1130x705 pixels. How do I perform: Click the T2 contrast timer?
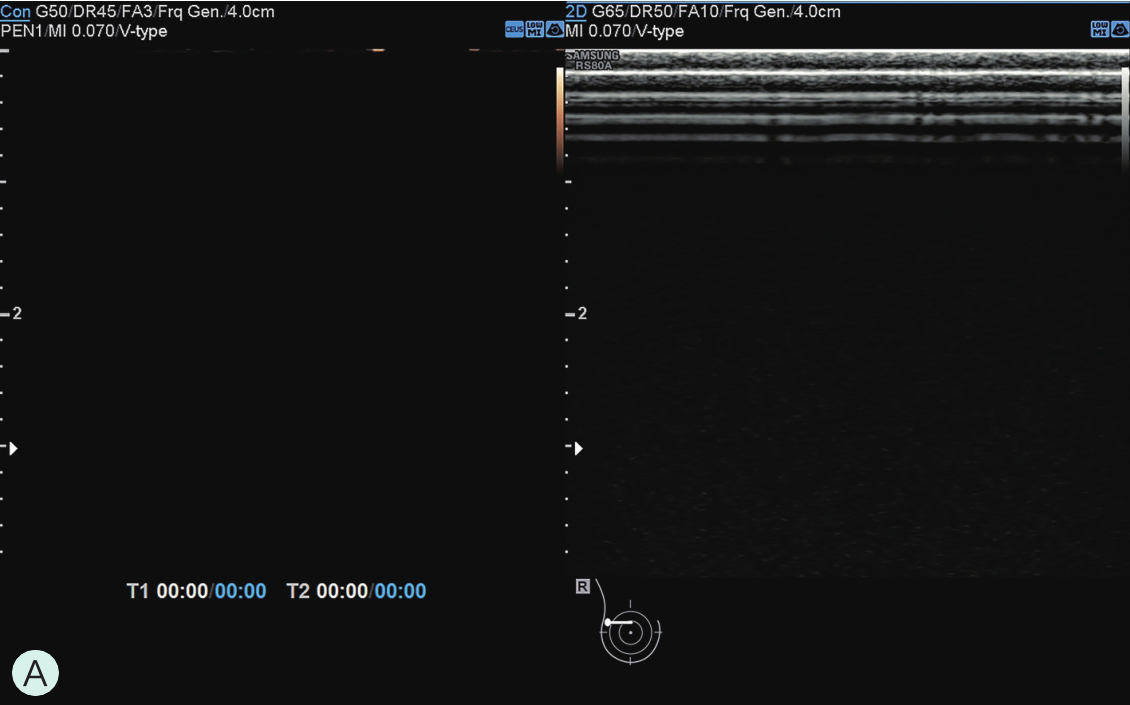point(356,591)
